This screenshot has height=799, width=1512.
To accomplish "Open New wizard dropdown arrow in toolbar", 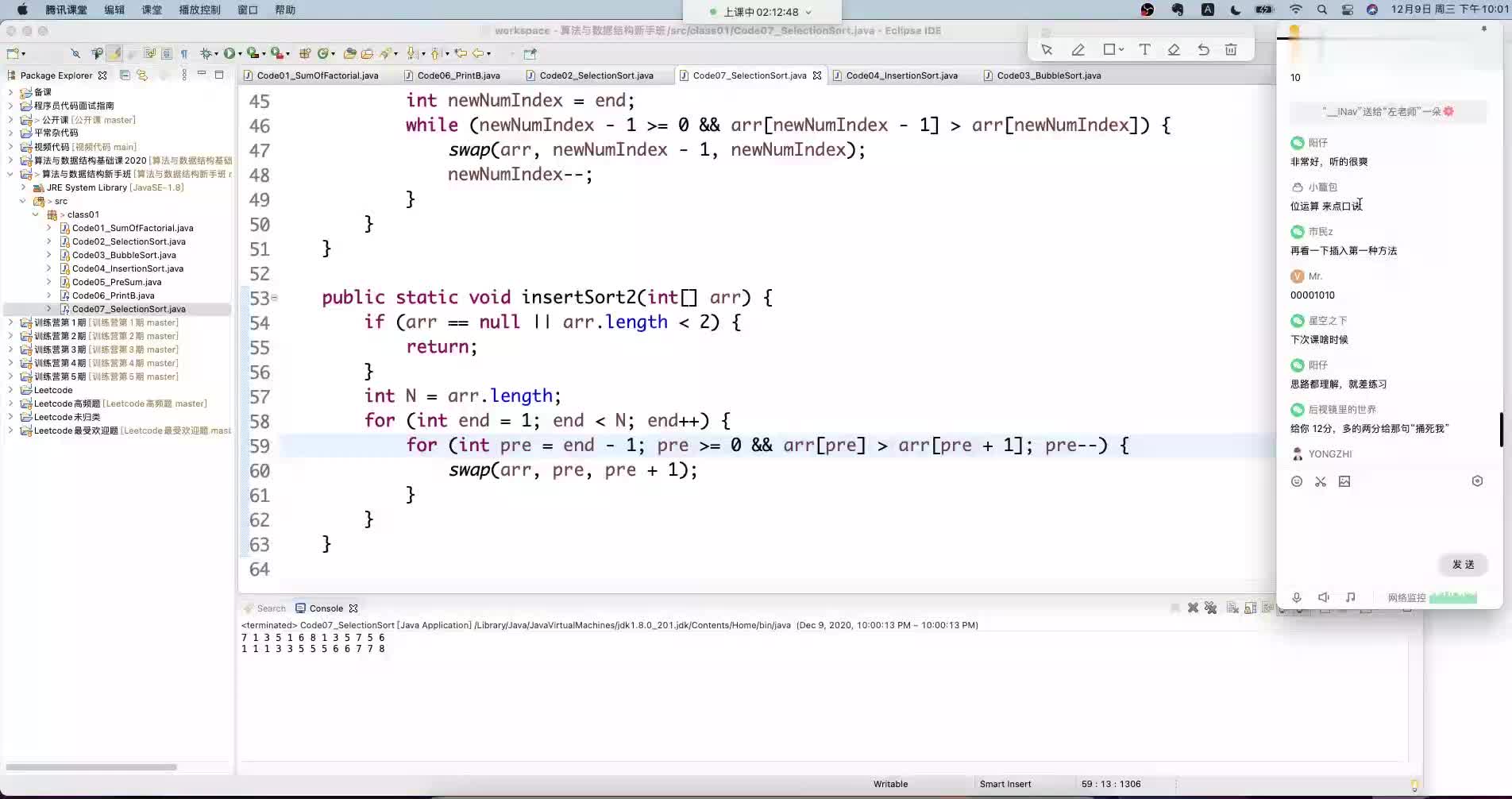I will click(24, 54).
